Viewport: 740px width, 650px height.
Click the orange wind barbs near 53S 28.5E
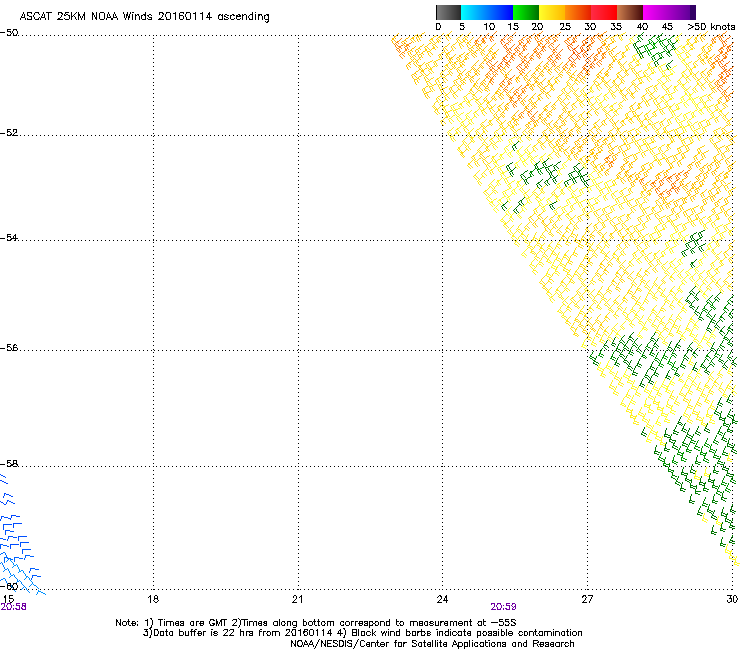click(665, 184)
